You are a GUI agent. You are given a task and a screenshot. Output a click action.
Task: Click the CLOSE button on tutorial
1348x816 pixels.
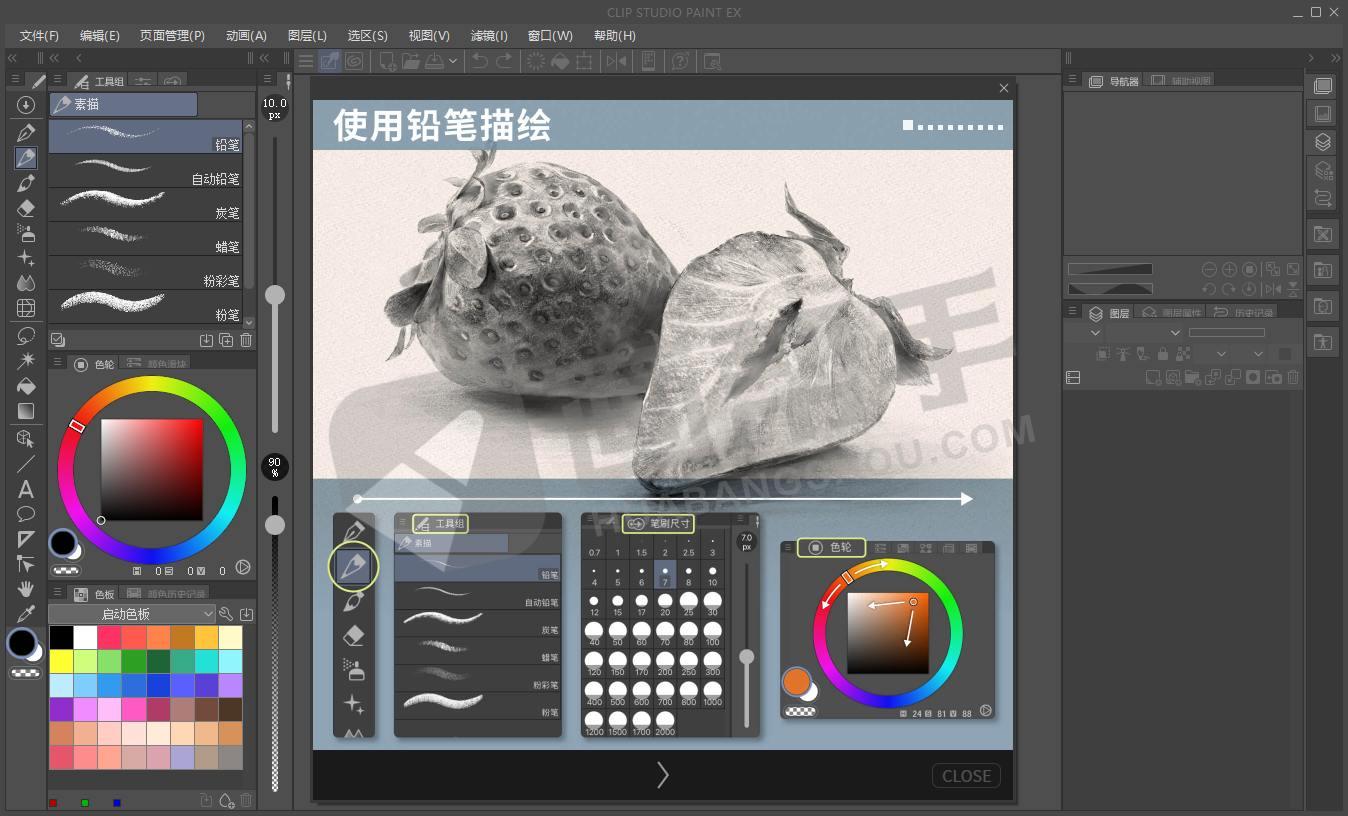click(966, 776)
